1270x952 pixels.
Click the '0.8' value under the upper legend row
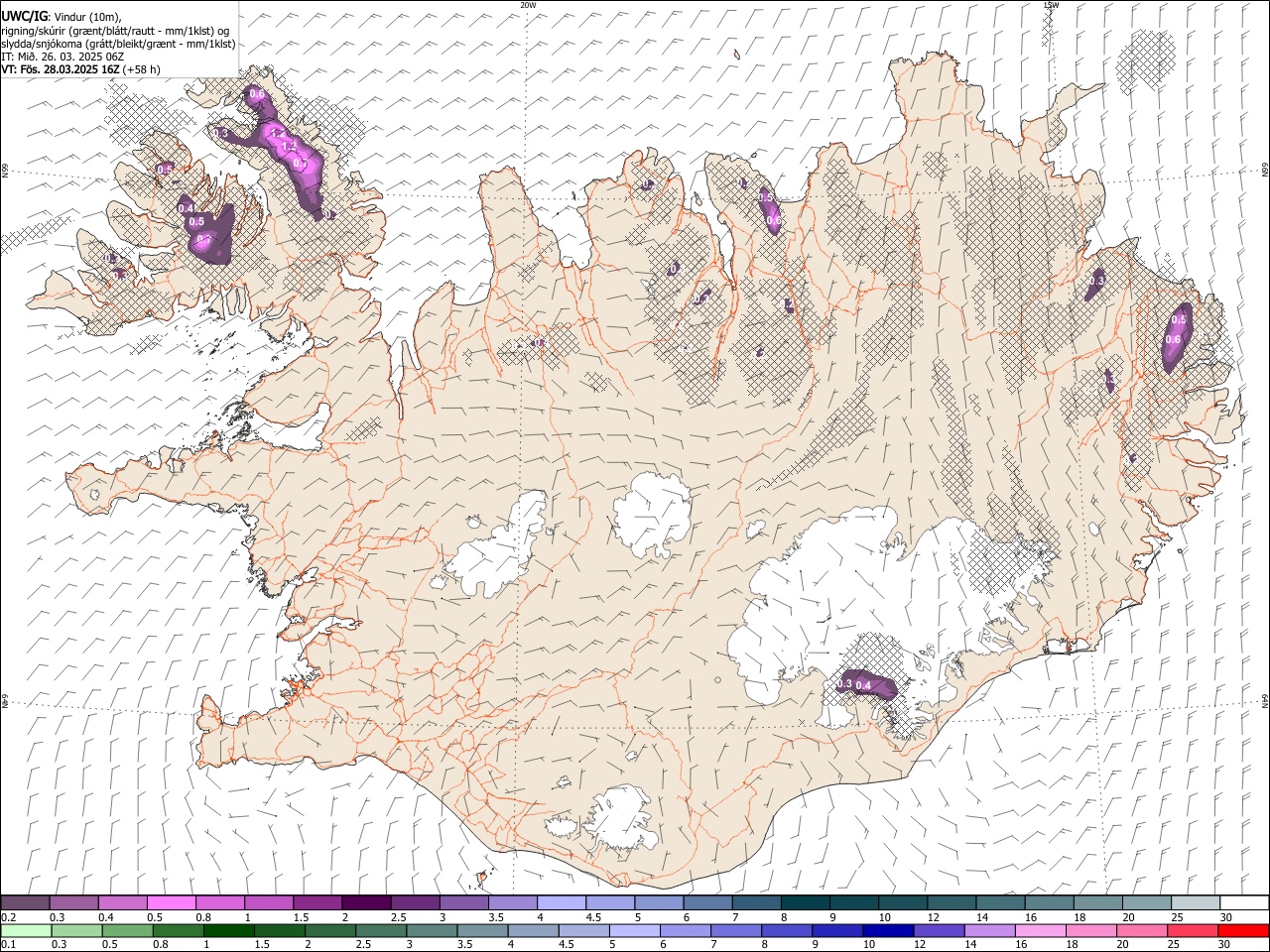pos(203,917)
